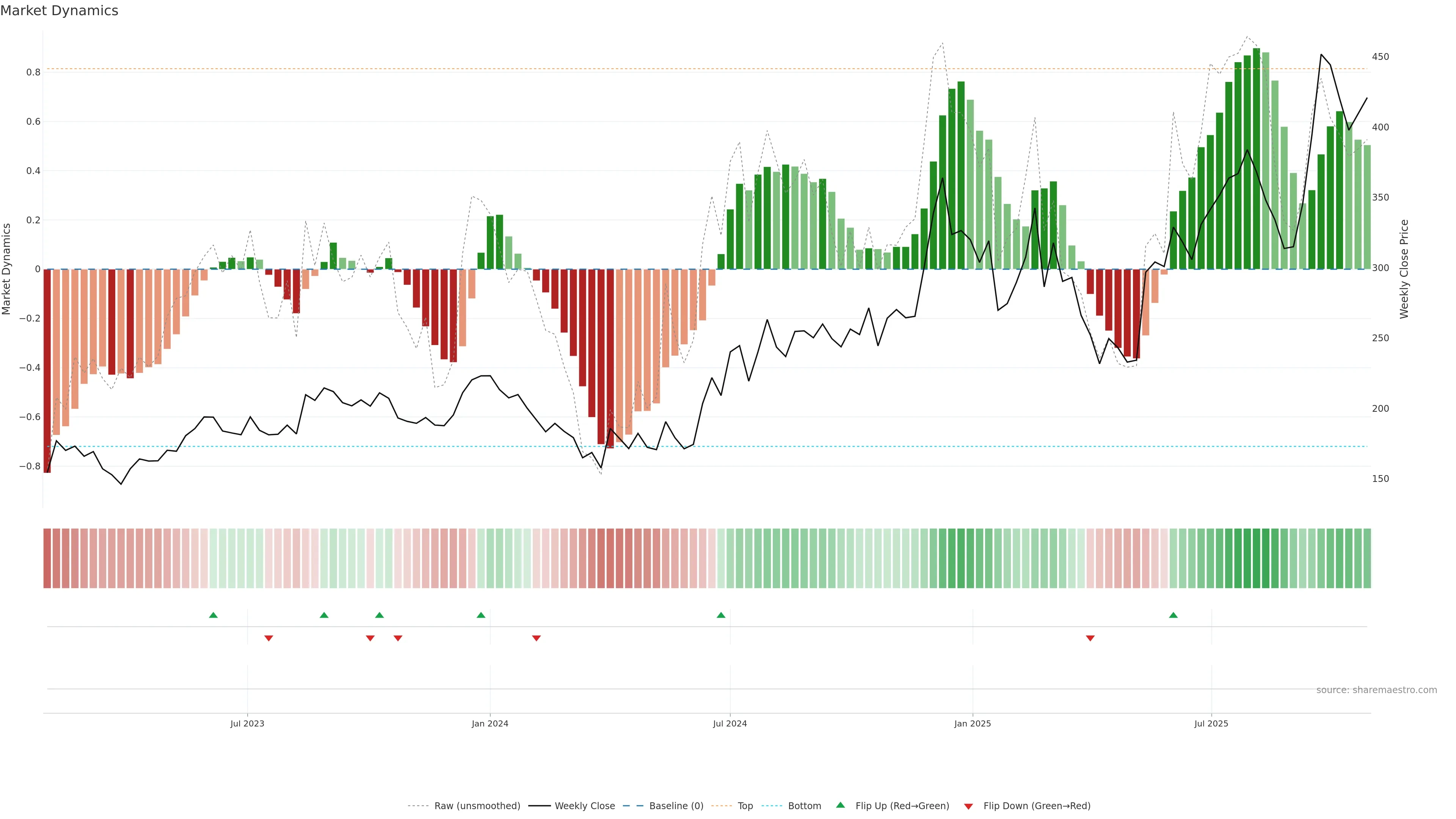Screen dimensions: 1456x819
Task: Click the first flip-down marker after Jul 2023
Action: coord(268,638)
